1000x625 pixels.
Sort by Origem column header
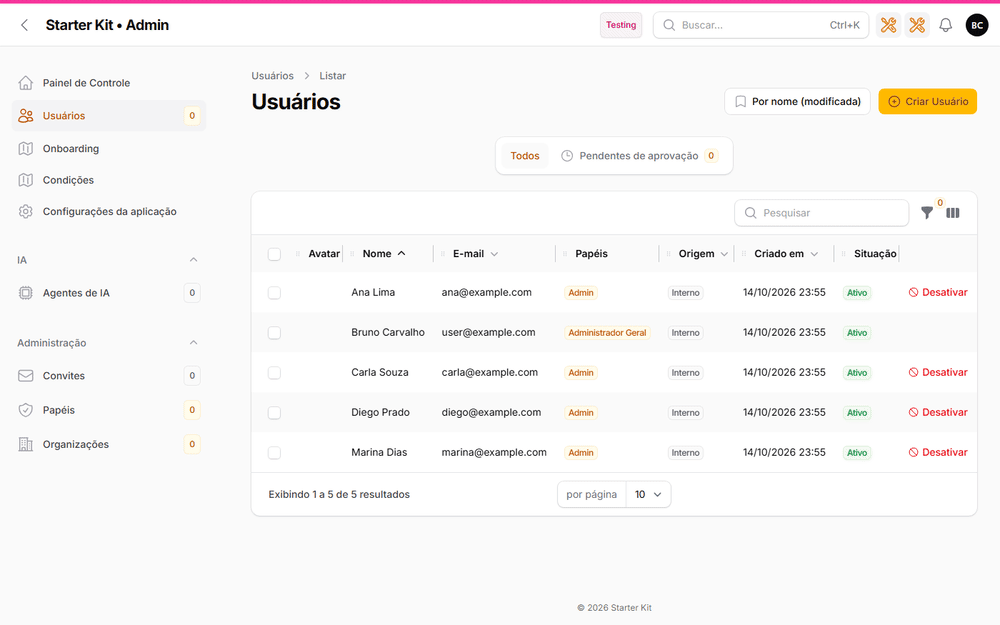pyautogui.click(x=703, y=254)
